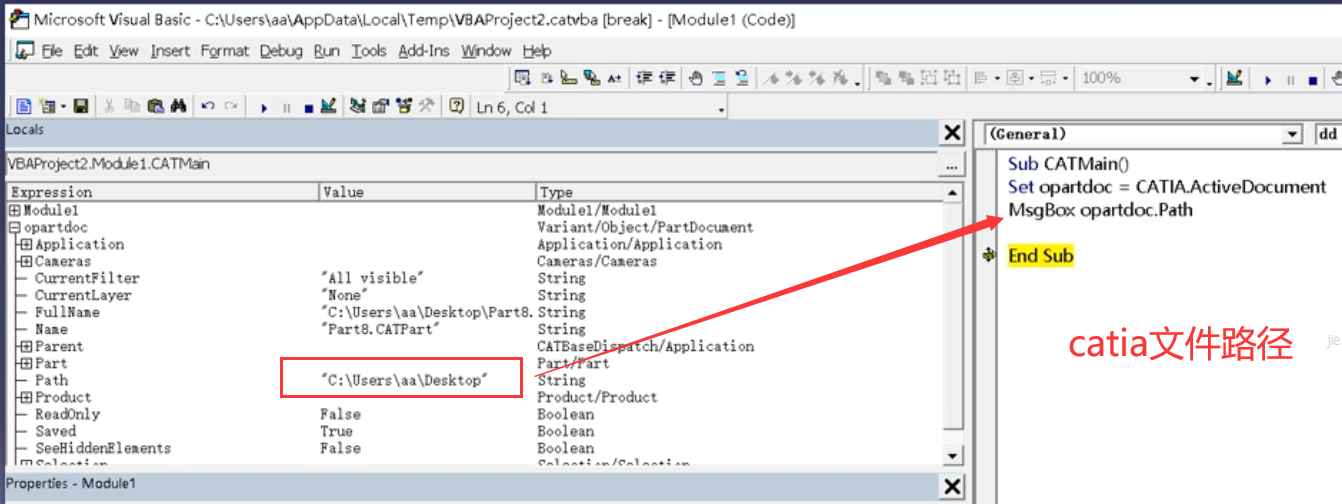
Task: Click the Comment Block icon
Action: (x=719, y=78)
